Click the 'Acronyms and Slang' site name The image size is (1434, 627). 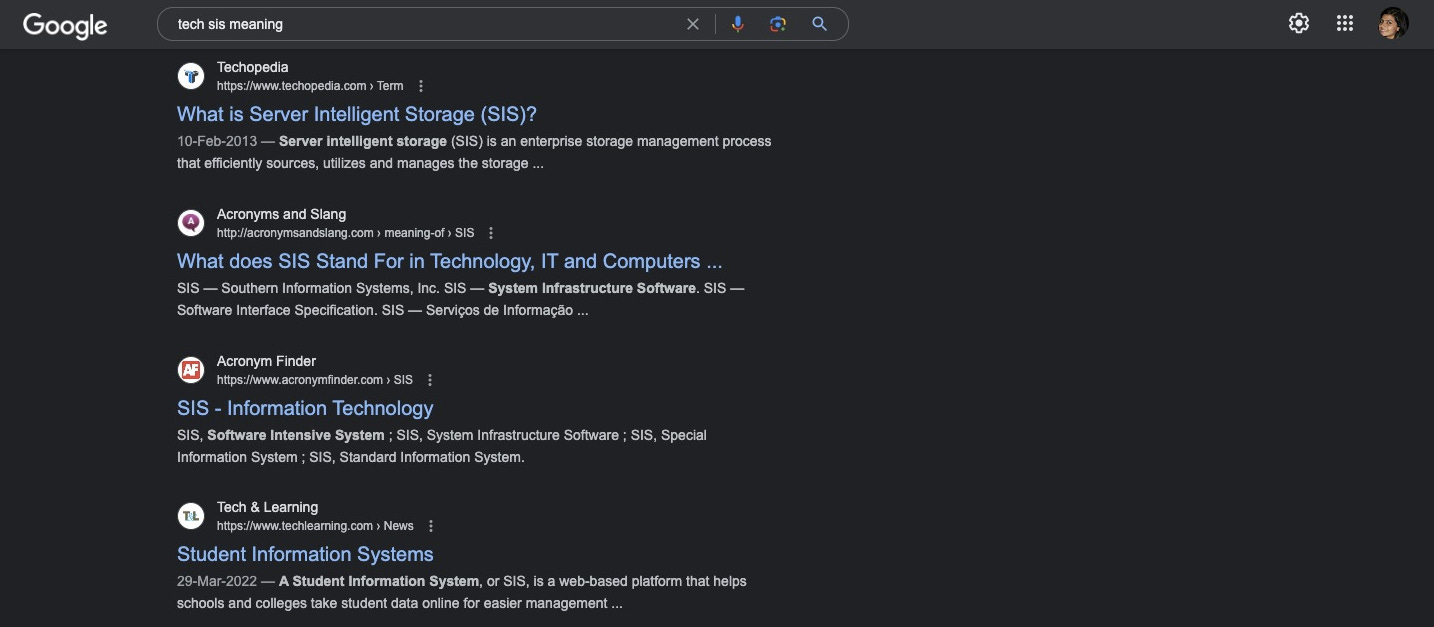[x=281, y=214]
